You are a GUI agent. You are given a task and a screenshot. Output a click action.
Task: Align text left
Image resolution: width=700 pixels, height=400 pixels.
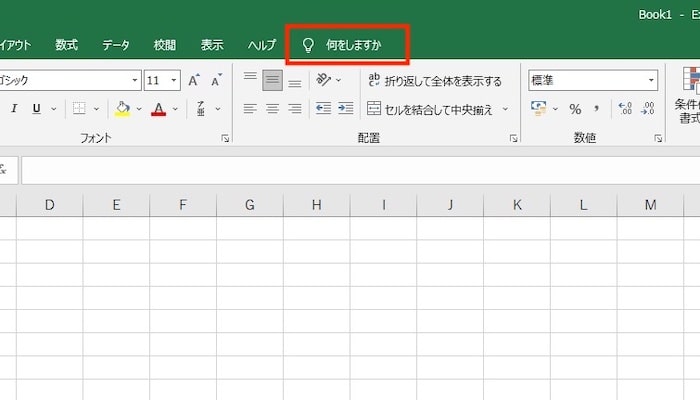coord(250,108)
